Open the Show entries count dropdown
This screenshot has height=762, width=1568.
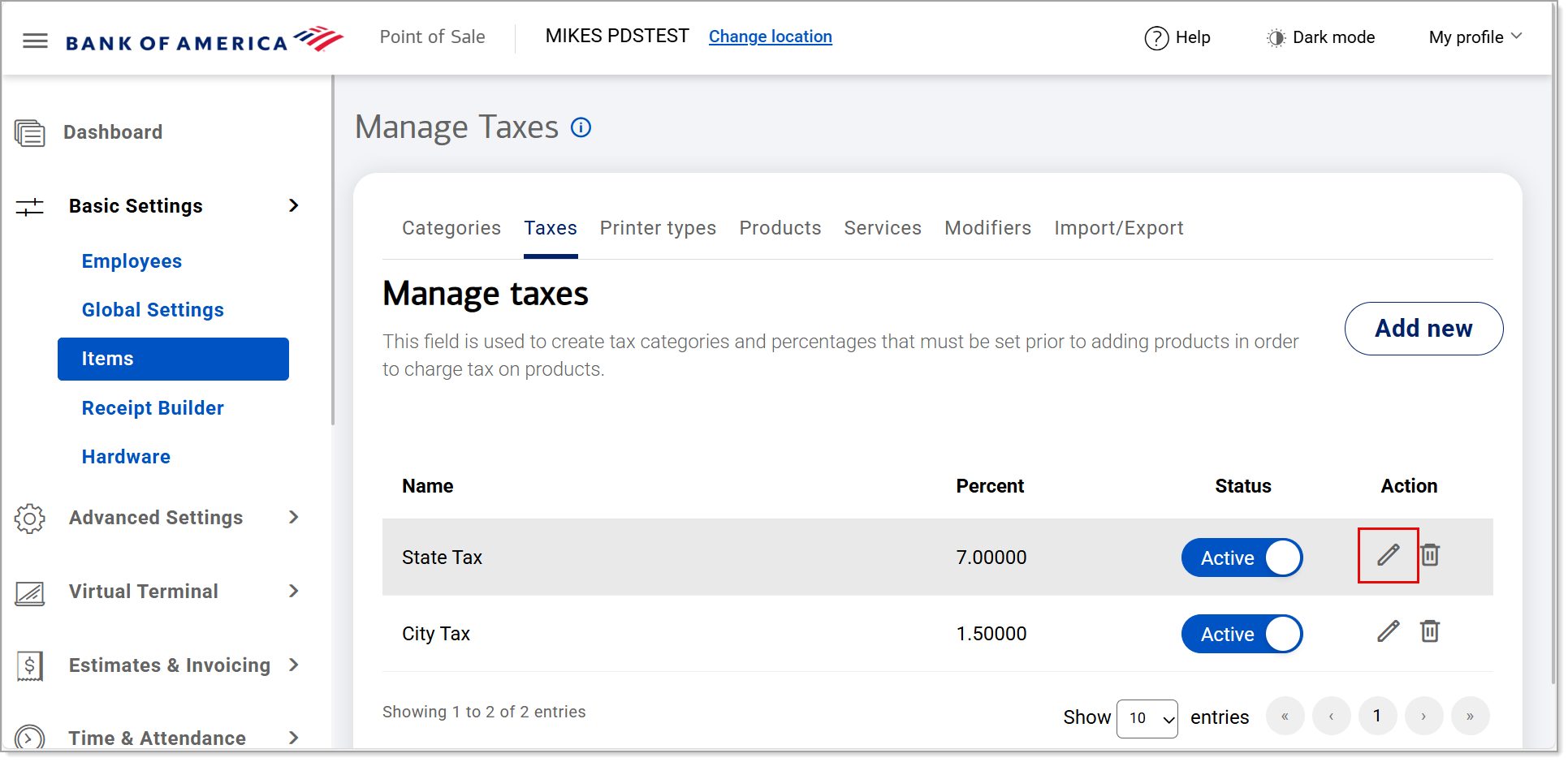pyautogui.click(x=1147, y=719)
